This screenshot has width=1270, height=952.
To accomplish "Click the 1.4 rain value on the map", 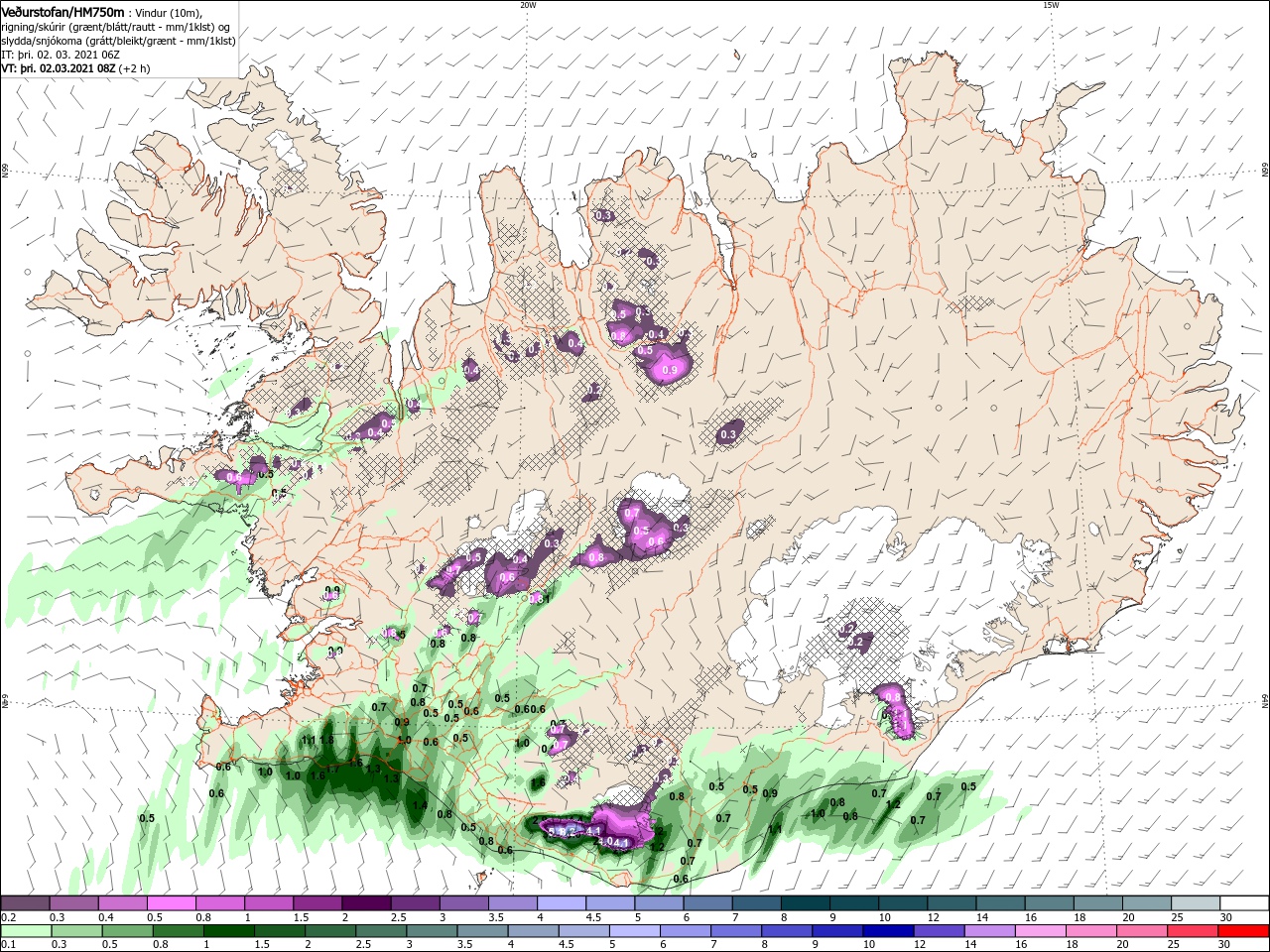I will [420, 805].
